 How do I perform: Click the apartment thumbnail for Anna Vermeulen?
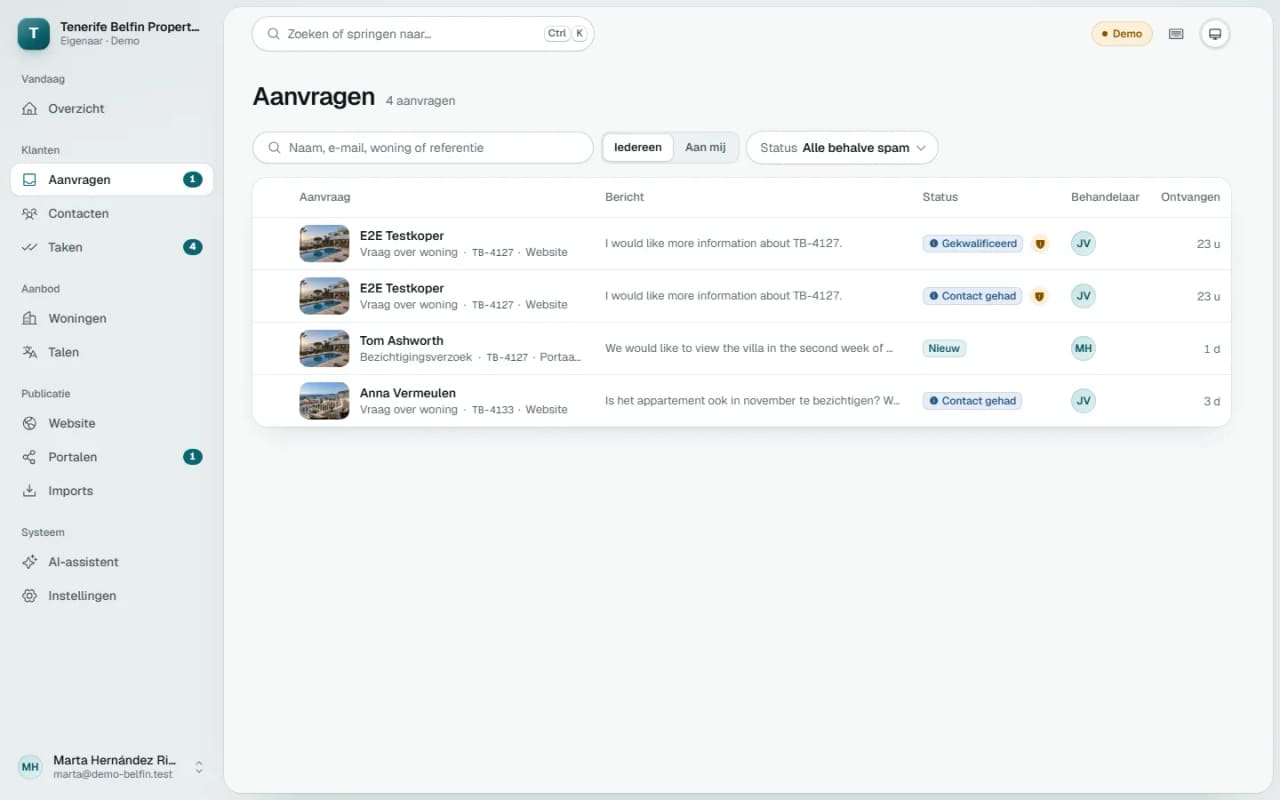(324, 401)
